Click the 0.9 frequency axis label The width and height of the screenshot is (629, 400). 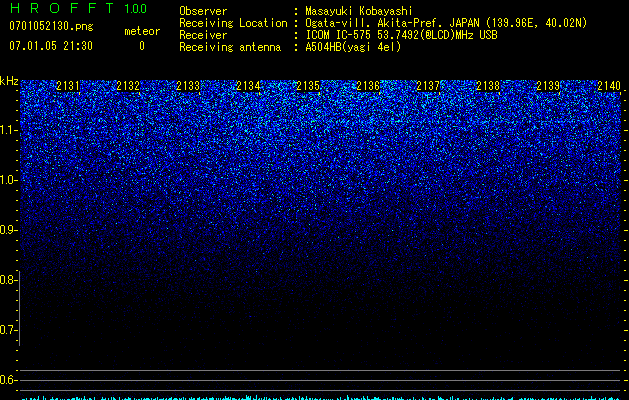(x=8, y=230)
